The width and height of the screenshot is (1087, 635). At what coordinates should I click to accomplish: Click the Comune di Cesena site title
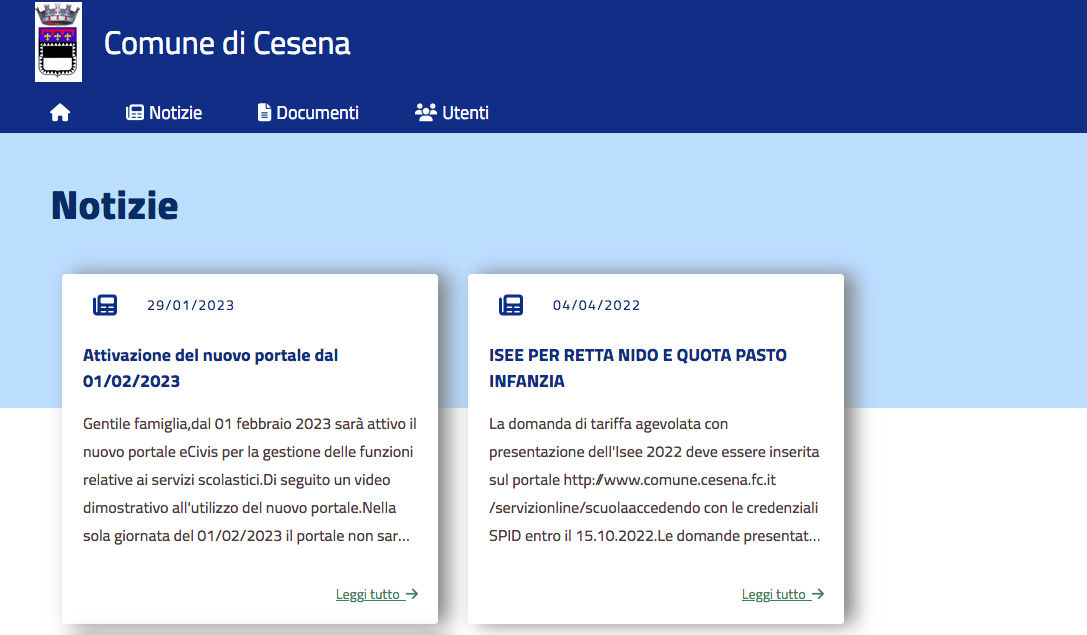[x=227, y=43]
